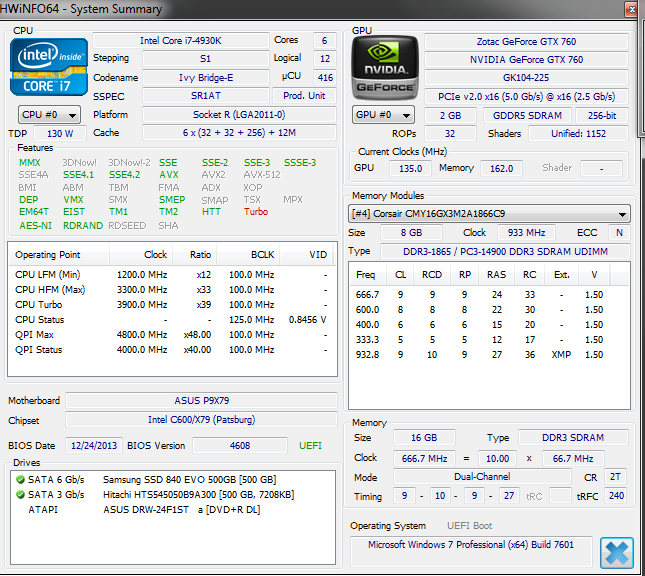This screenshot has width=645, height=576.
Task: Select the CPU LFM (Min) row
Action: 172,275
